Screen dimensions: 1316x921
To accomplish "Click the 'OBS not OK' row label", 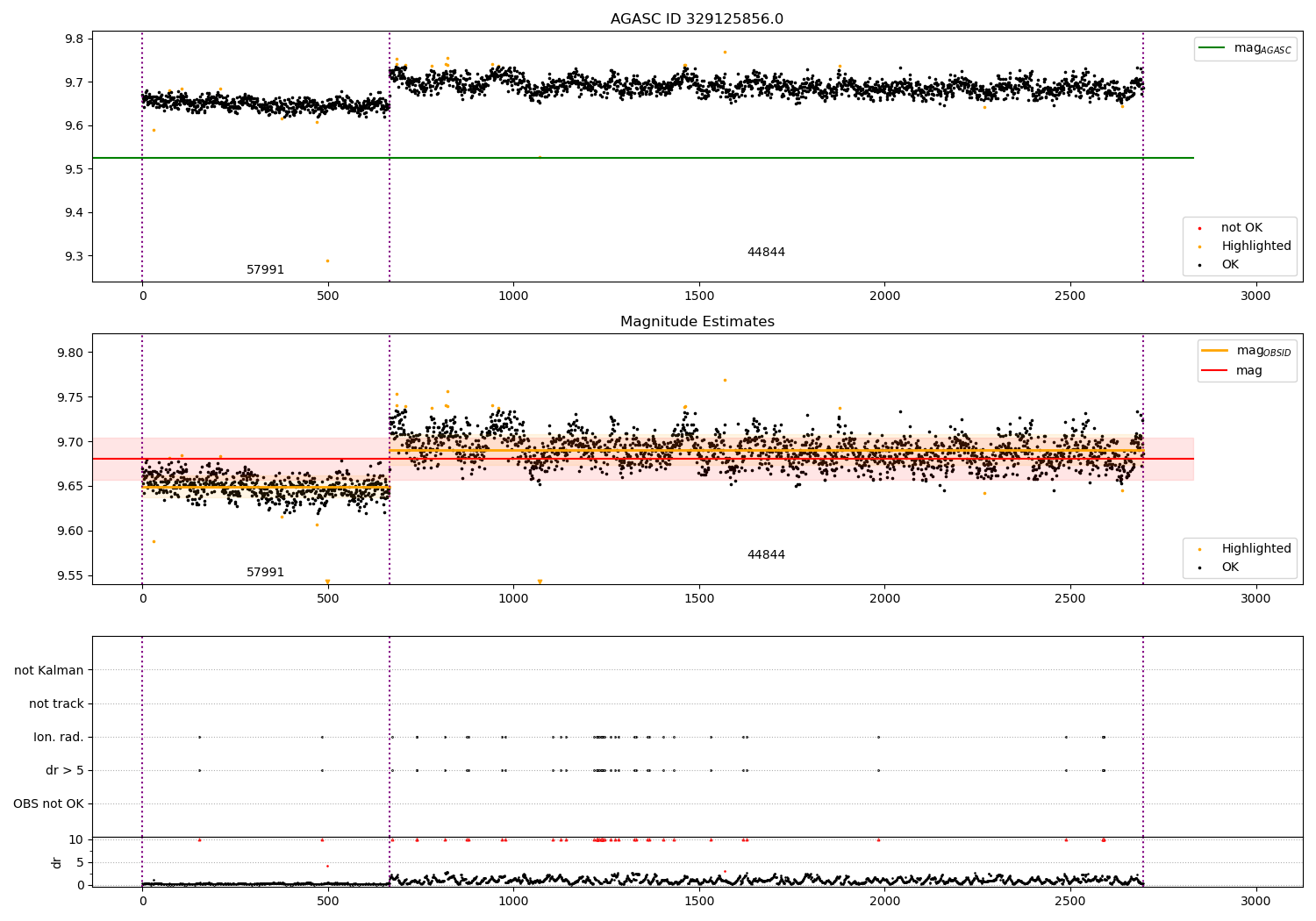I will [48, 803].
